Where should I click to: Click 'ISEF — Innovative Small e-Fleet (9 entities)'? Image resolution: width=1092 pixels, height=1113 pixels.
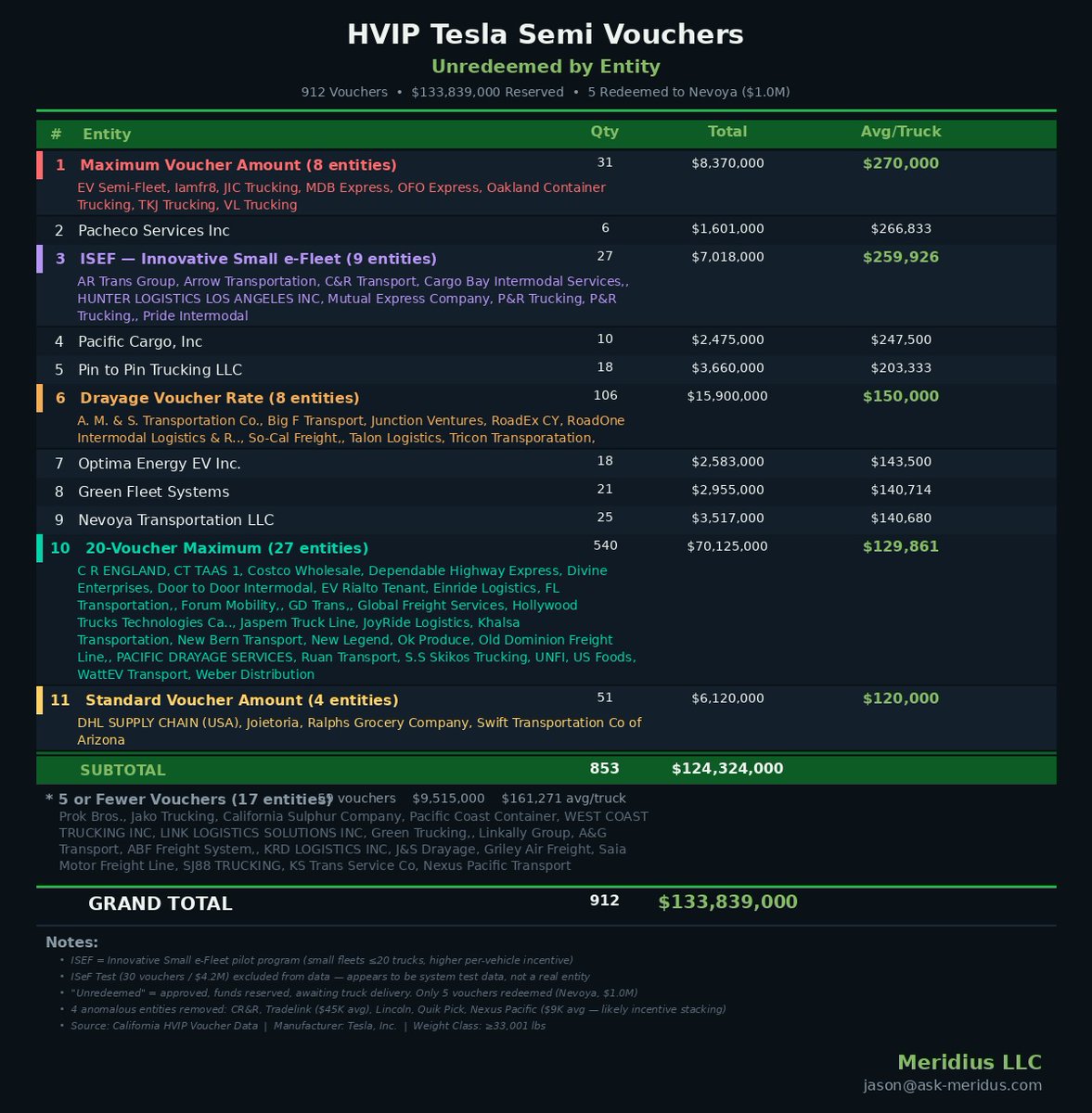click(258, 259)
